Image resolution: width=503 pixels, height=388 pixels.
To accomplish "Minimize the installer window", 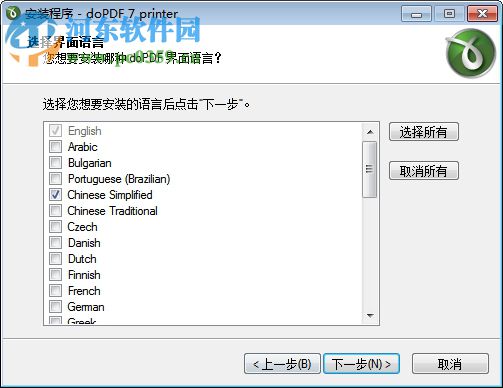I will tap(416, 14).
